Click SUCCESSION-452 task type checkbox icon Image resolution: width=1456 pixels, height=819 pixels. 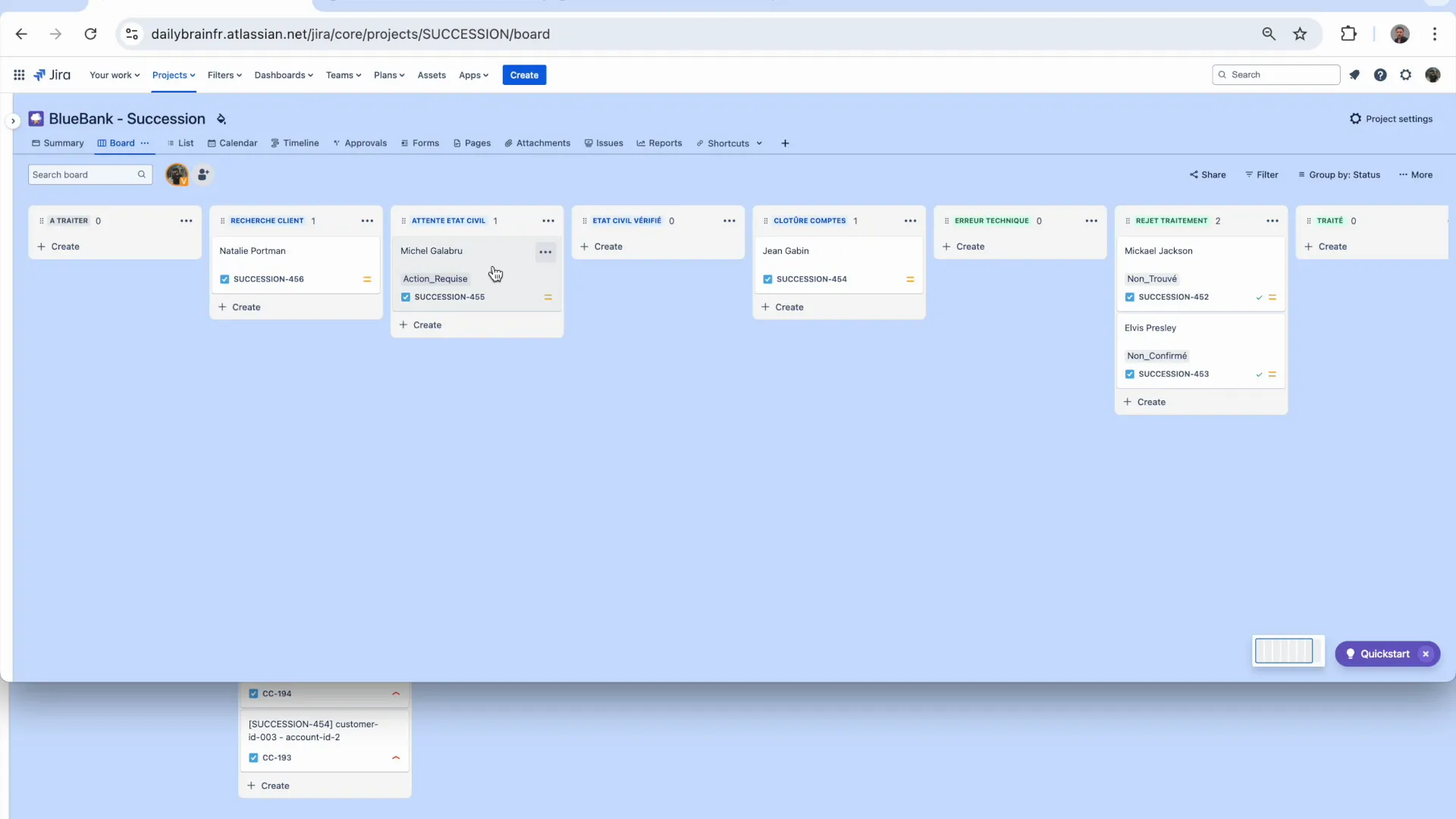(x=1130, y=297)
